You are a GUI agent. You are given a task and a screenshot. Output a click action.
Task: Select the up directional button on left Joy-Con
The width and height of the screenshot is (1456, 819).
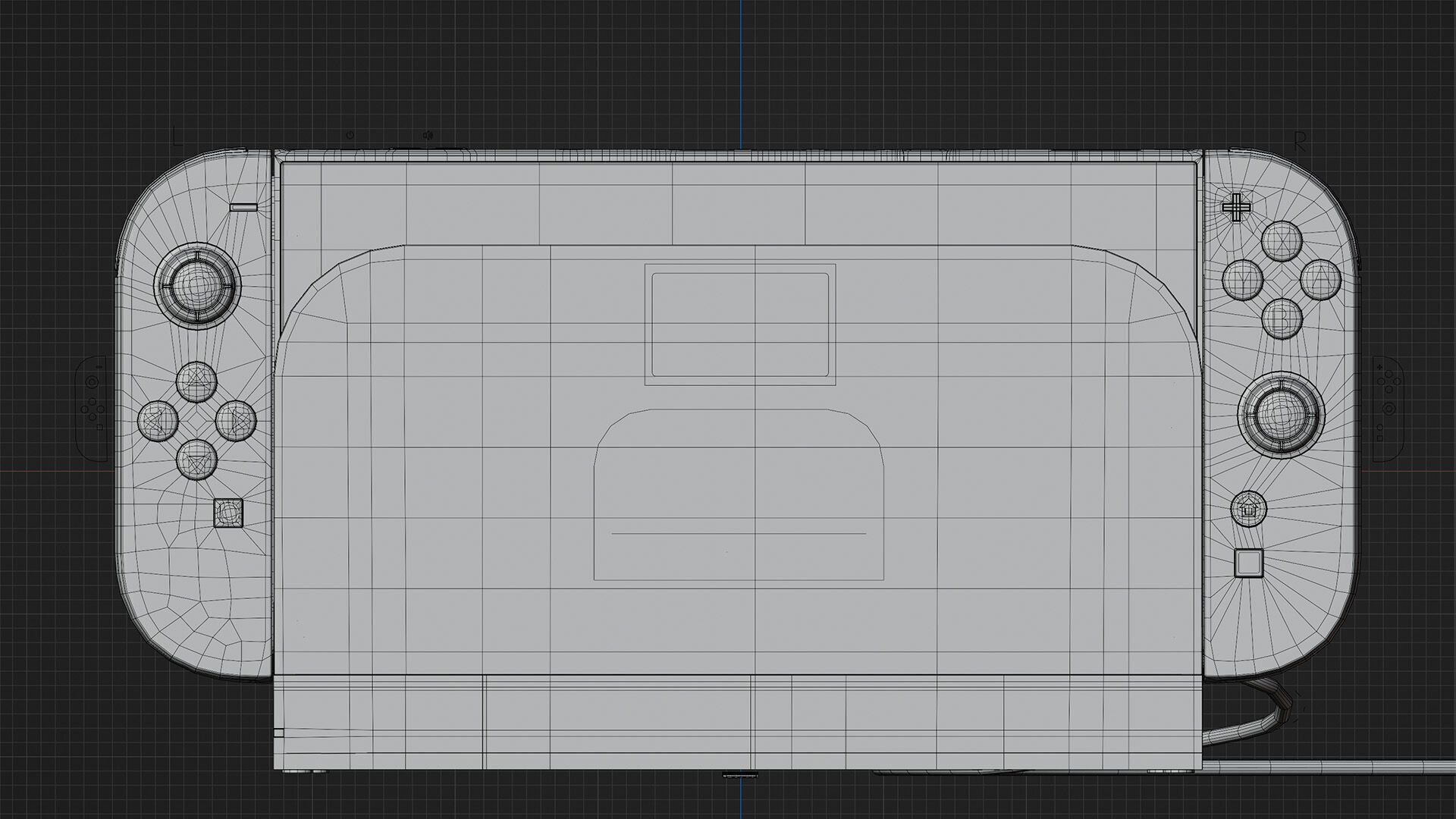point(196,381)
